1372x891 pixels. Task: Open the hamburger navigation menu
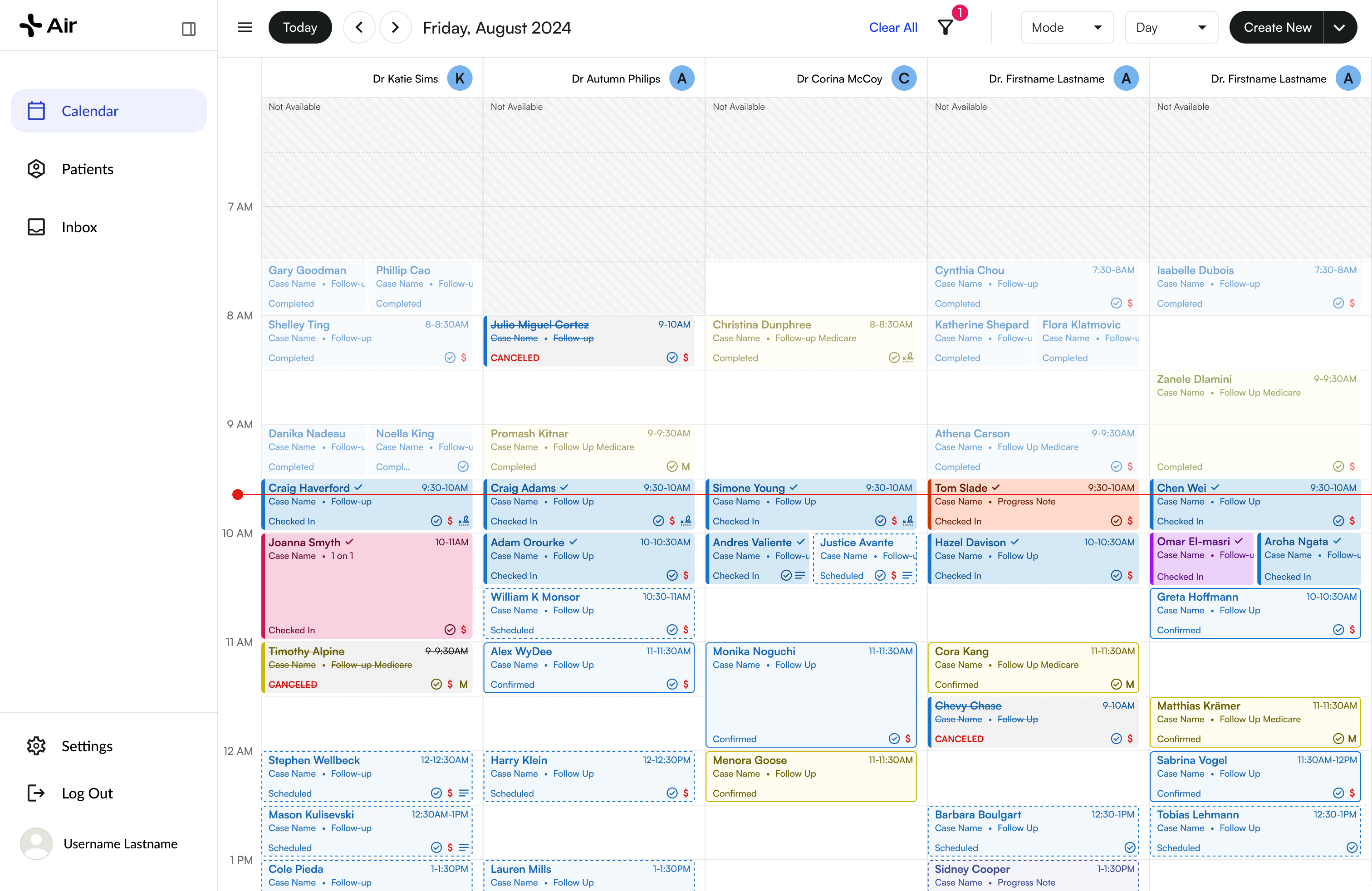click(x=245, y=27)
